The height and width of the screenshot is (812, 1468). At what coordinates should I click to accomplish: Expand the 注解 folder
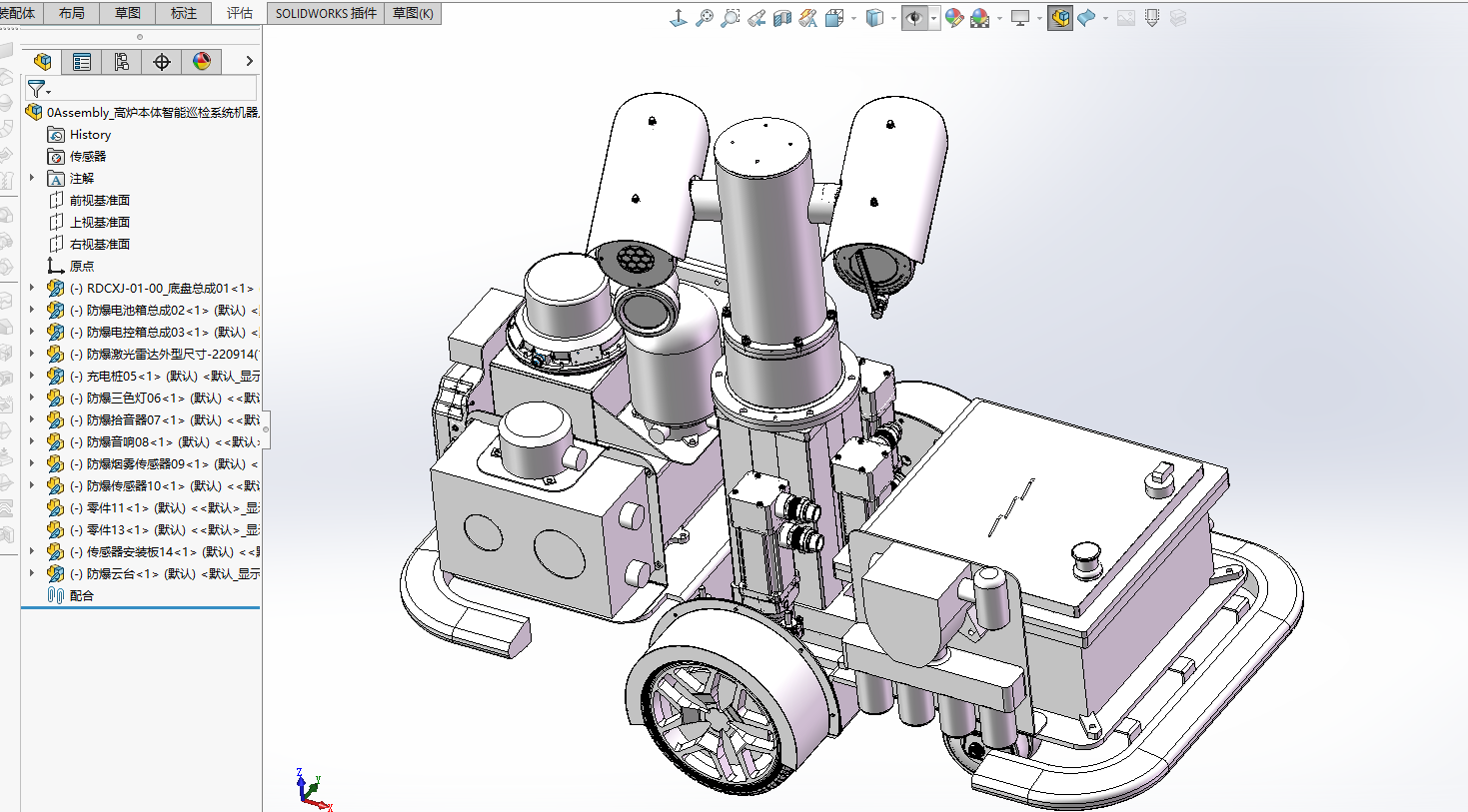pos(32,179)
